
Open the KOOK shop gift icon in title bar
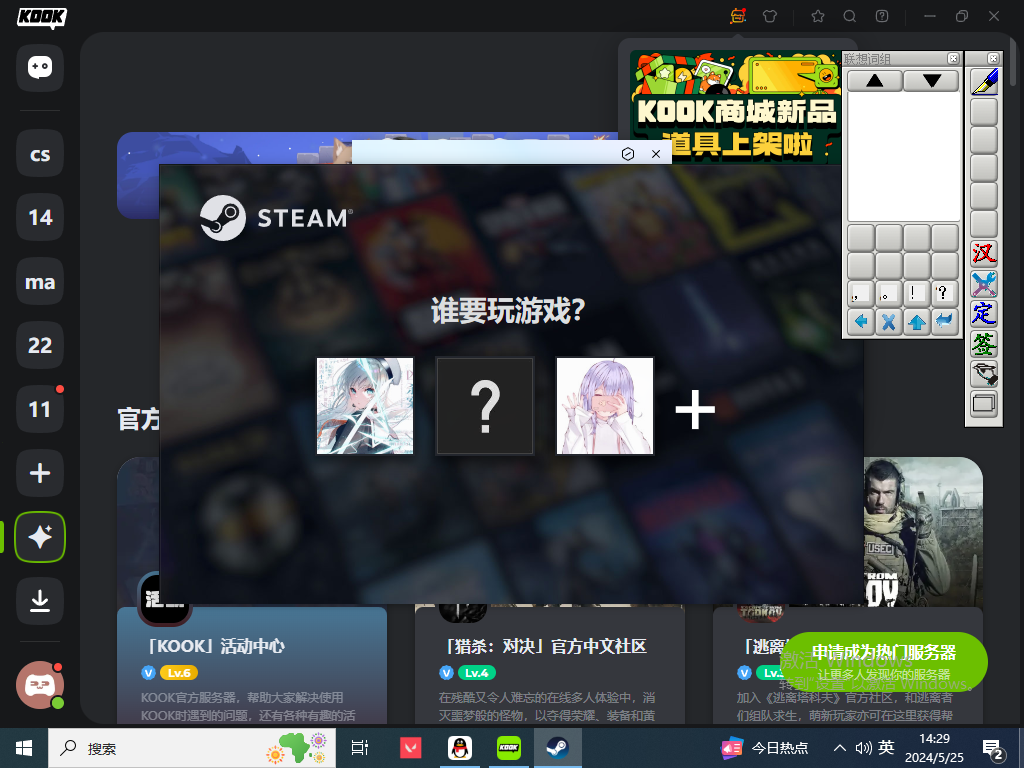coord(738,16)
